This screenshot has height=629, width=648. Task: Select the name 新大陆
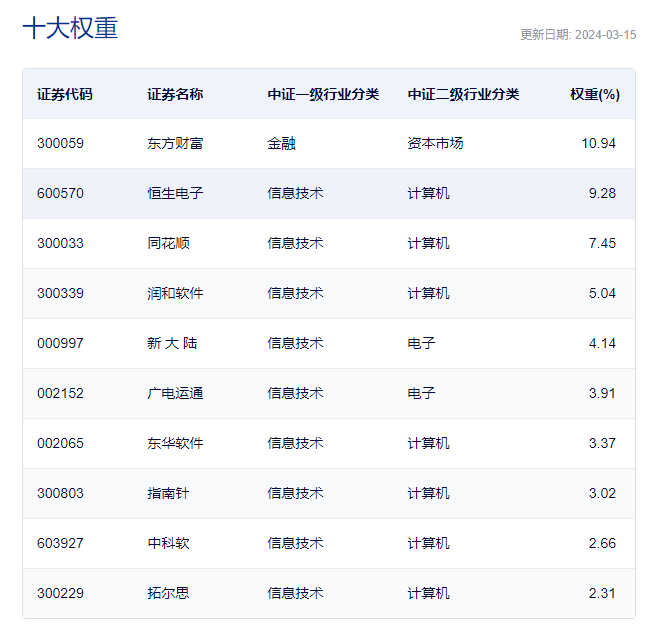tap(172, 343)
